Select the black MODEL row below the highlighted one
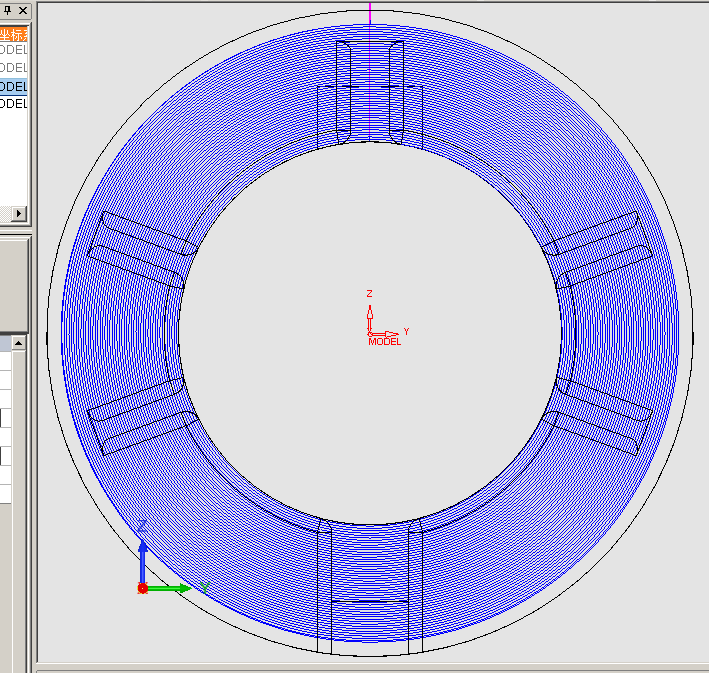This screenshot has height=673, width=709. click(14, 104)
